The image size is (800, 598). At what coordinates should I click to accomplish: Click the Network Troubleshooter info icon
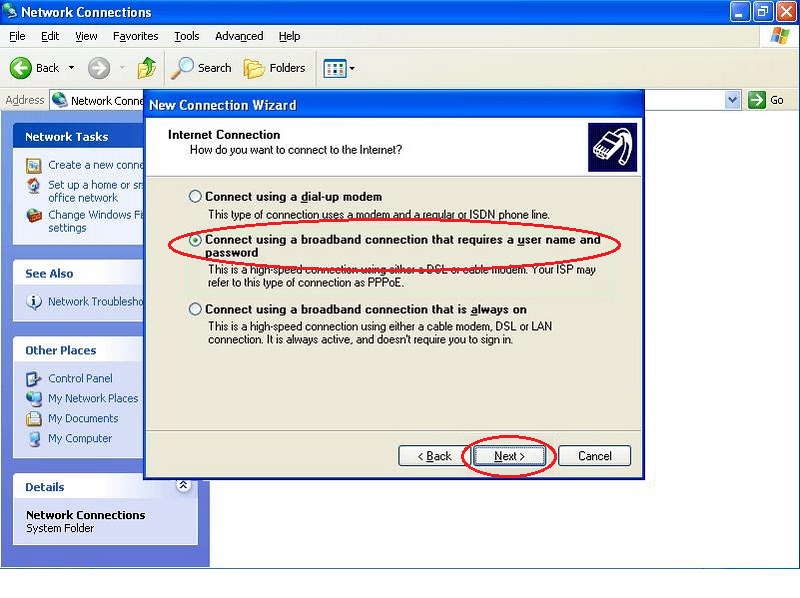point(34,302)
